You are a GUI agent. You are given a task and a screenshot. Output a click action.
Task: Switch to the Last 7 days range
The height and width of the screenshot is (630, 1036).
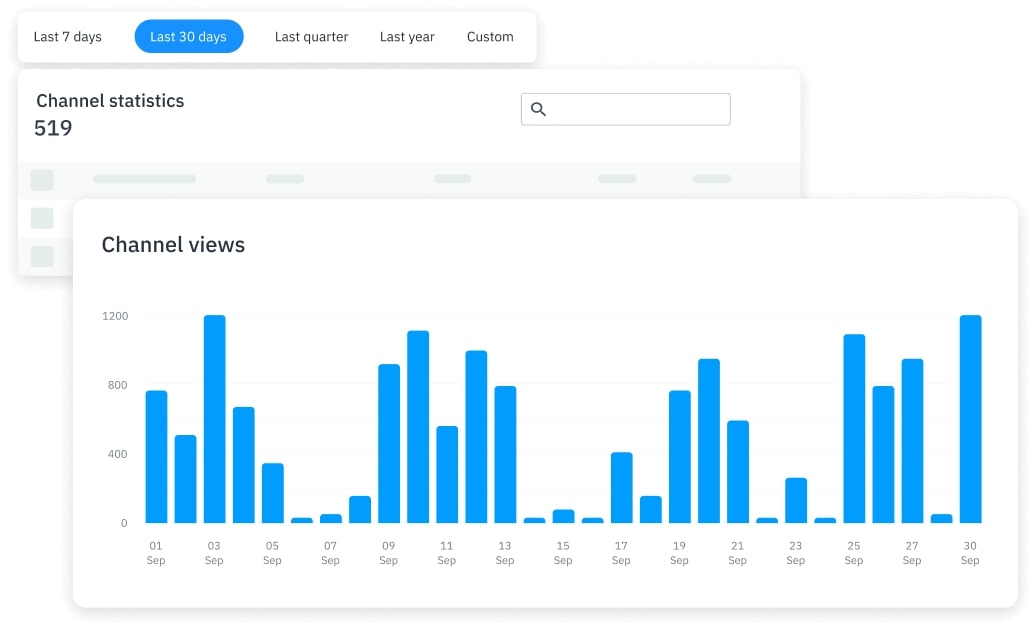pyautogui.click(x=68, y=37)
